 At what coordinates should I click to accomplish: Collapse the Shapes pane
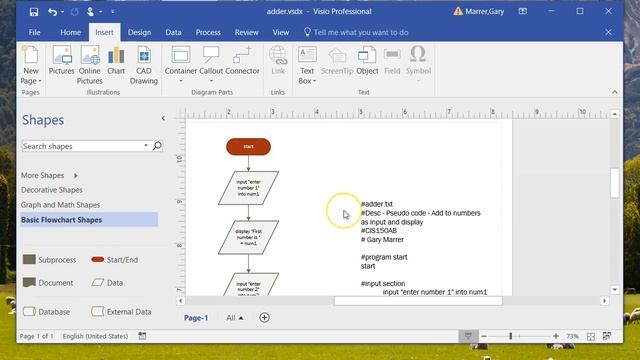pyautogui.click(x=163, y=118)
